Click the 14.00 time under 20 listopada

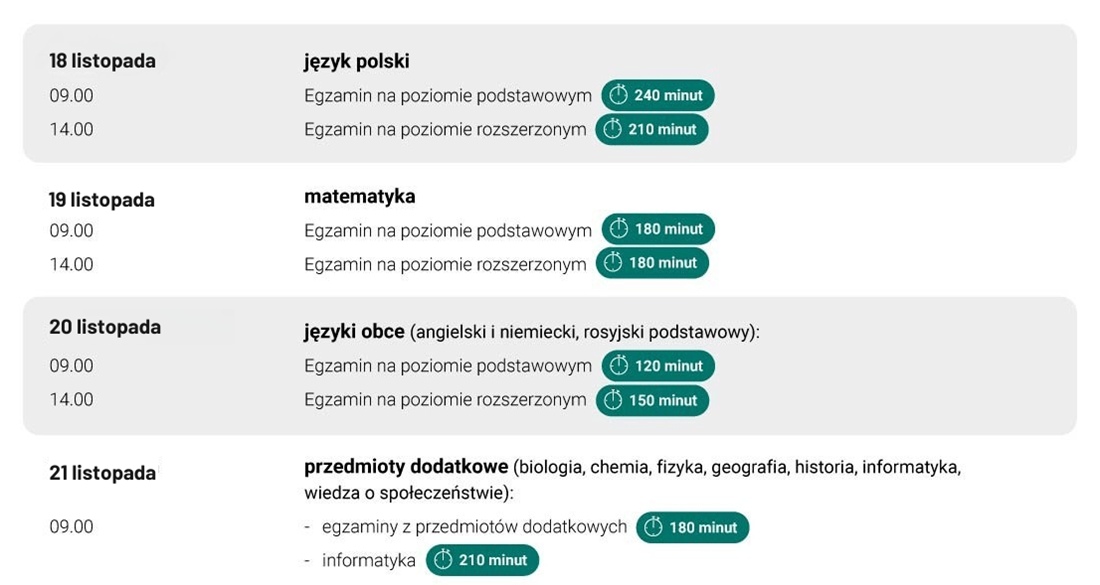pyautogui.click(x=71, y=399)
